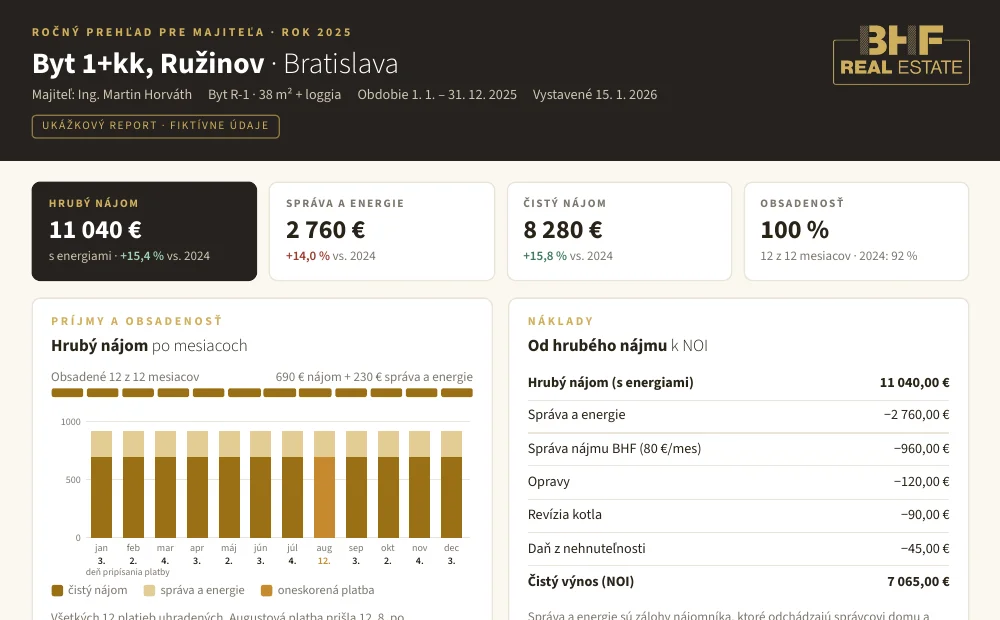1000x620 pixels.
Task: Click the 'dec' month axis label
Action: (452, 548)
